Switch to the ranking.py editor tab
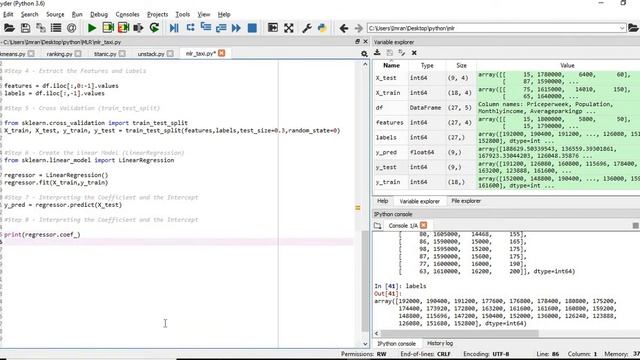This screenshot has width=640, height=360. 60,53
